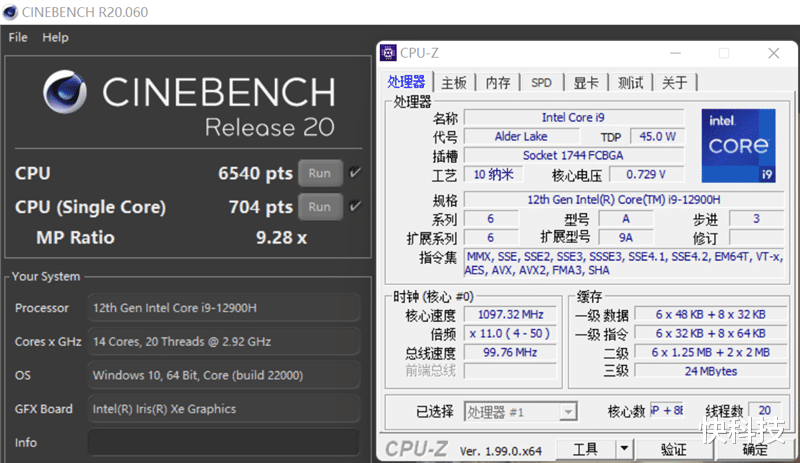The width and height of the screenshot is (800, 463).
Task: Click the 704 pts single core score
Action: click(x=260, y=207)
